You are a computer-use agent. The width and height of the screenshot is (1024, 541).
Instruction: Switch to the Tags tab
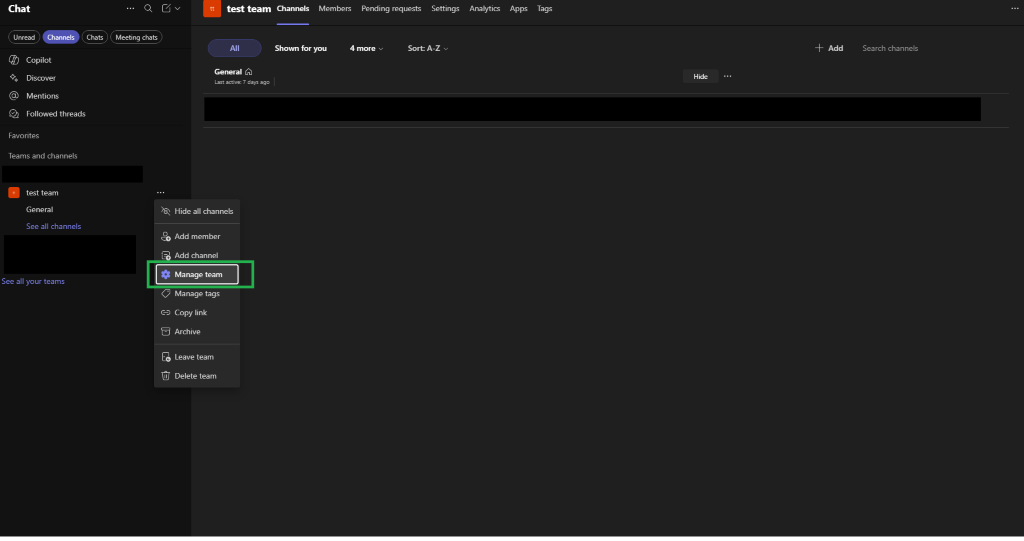(545, 8)
